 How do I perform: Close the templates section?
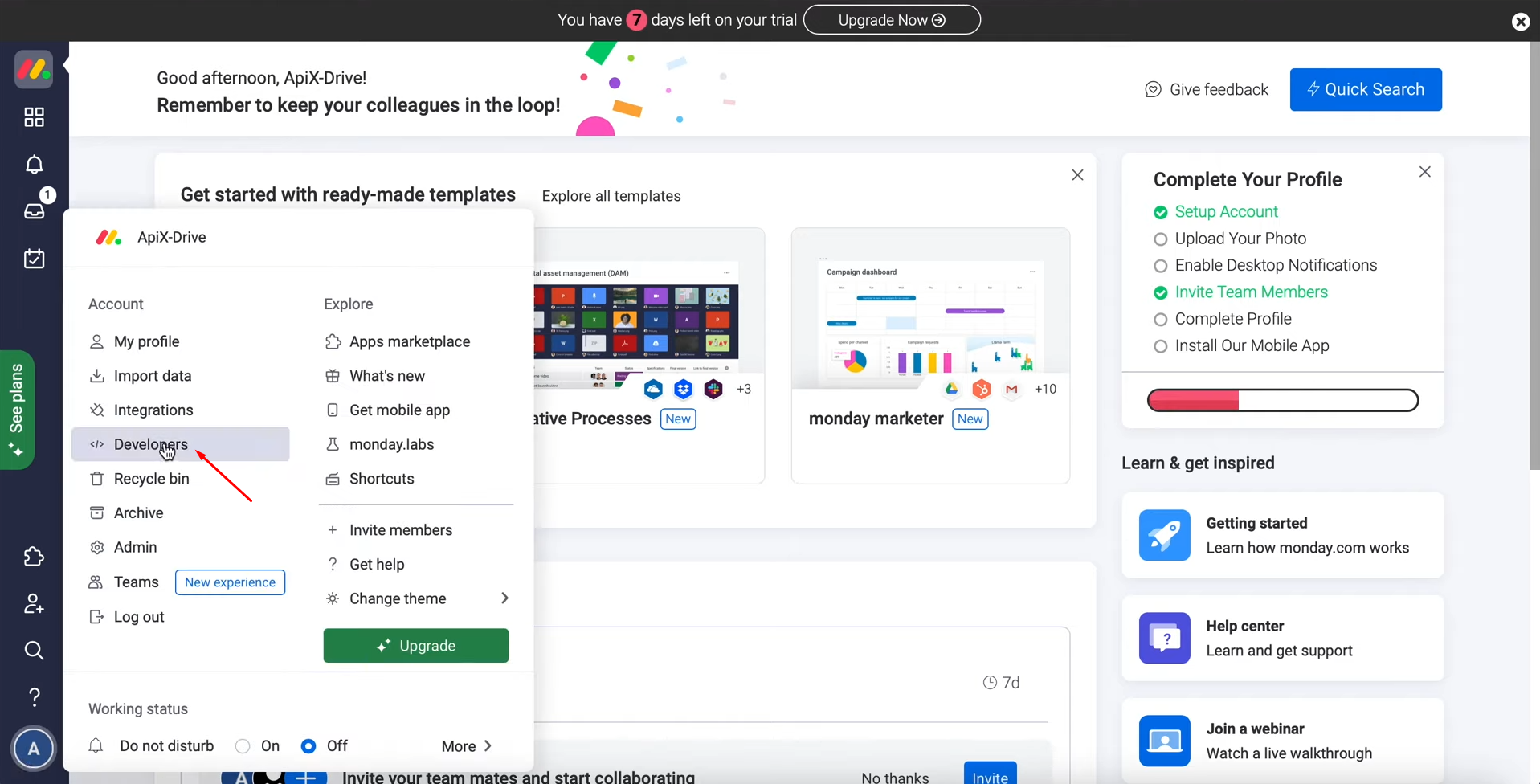[1077, 175]
